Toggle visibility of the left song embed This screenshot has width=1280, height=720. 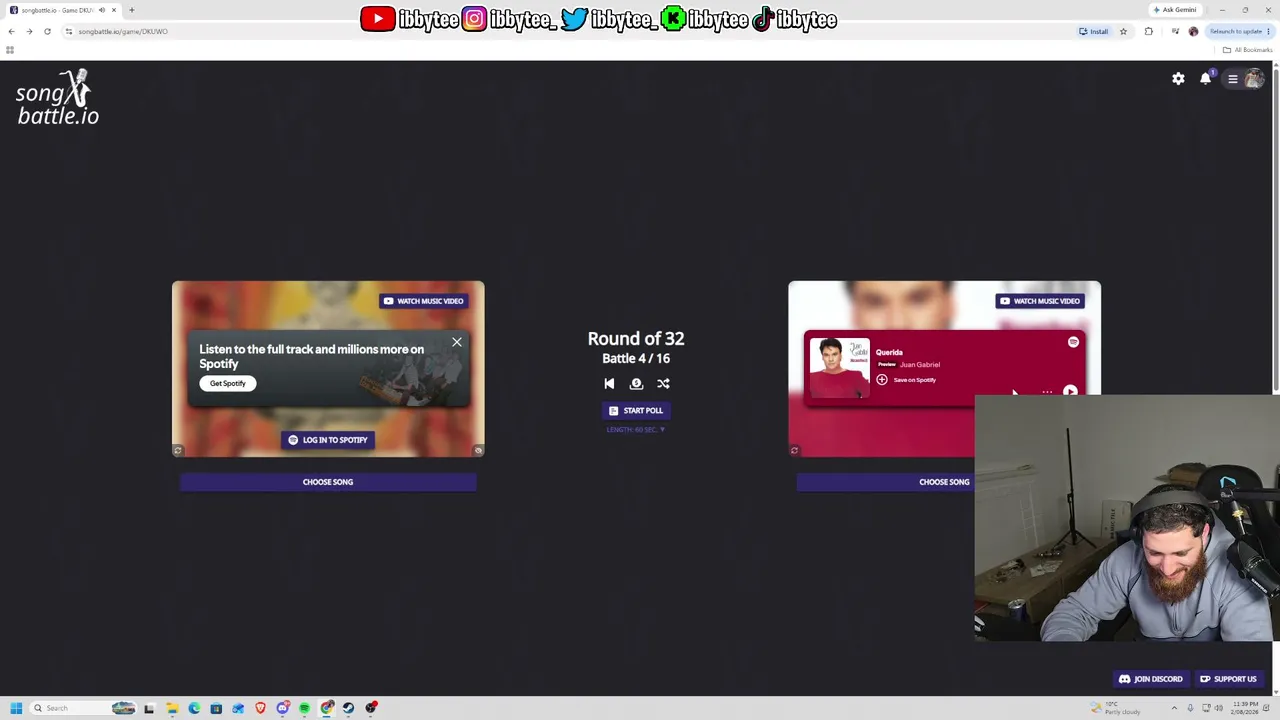pos(478,451)
